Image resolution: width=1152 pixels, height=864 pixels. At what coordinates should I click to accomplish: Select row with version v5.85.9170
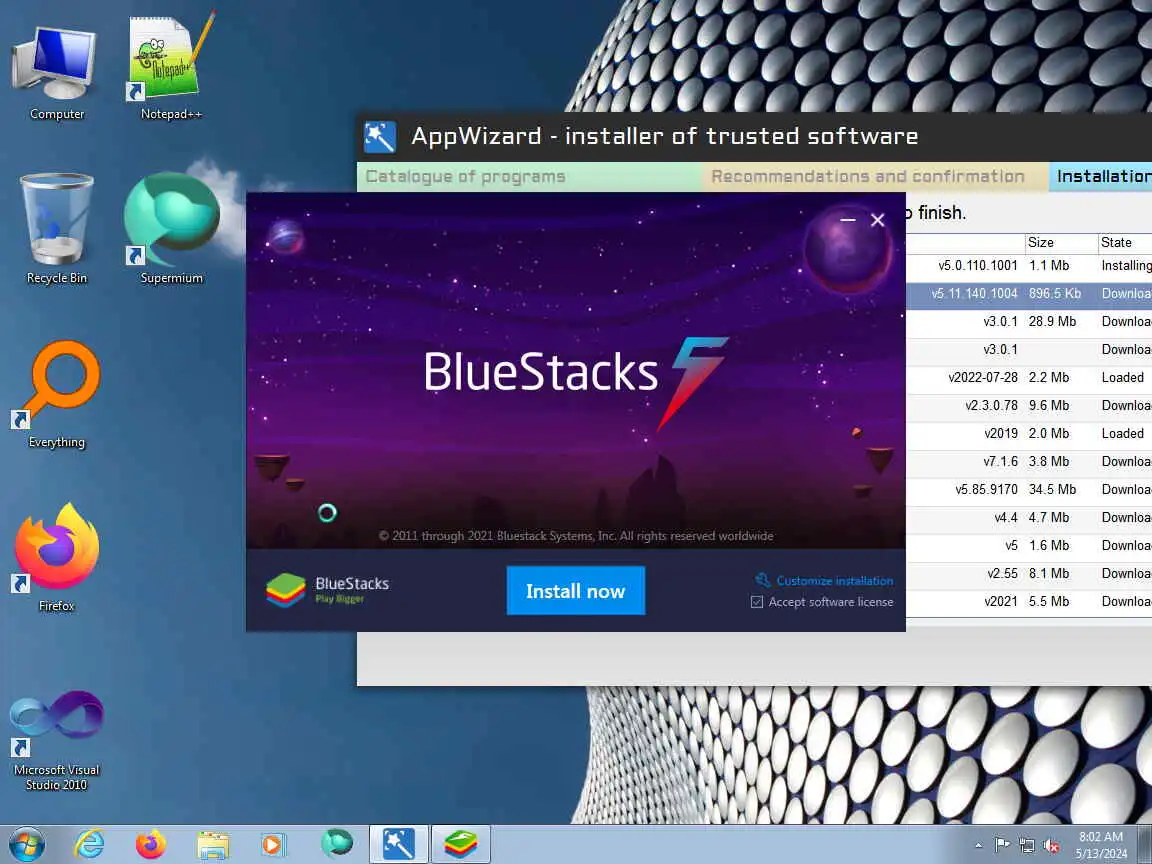pyautogui.click(x=1029, y=489)
